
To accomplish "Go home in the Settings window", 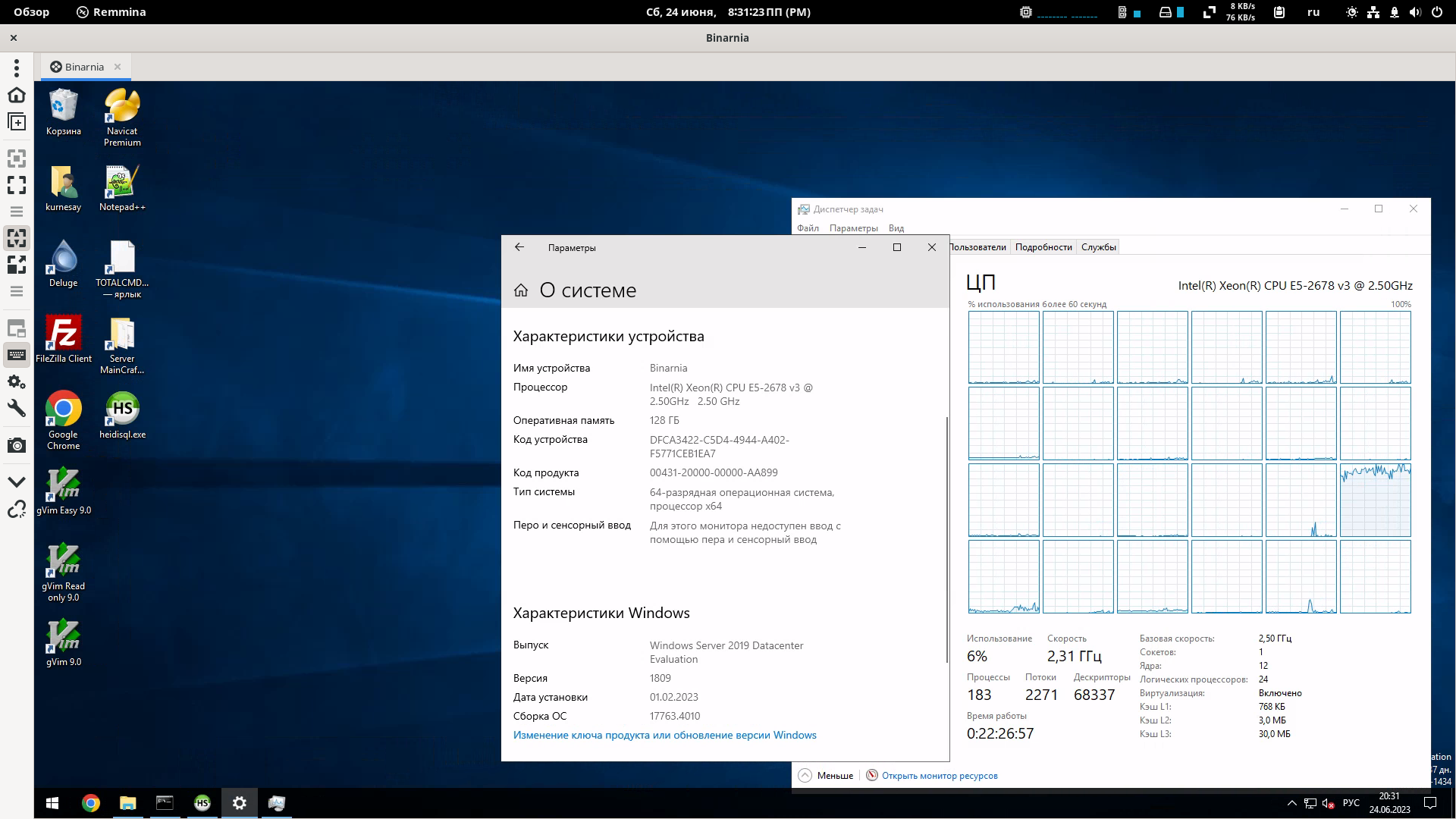I will [521, 290].
